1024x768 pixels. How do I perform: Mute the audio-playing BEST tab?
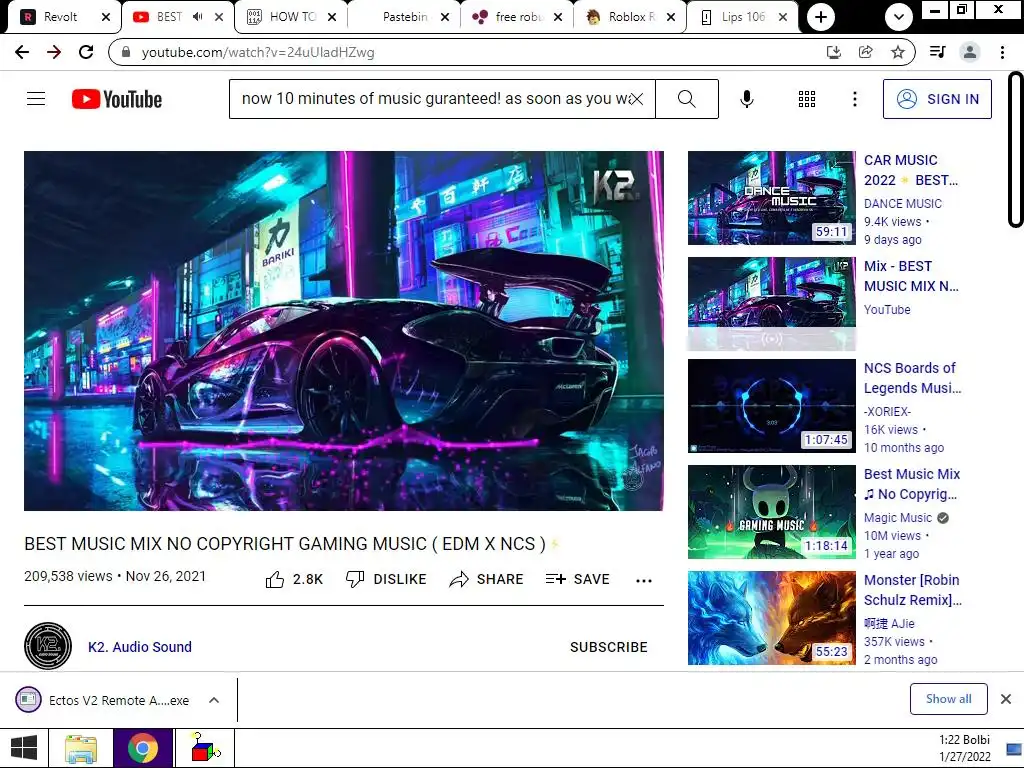click(x=198, y=17)
